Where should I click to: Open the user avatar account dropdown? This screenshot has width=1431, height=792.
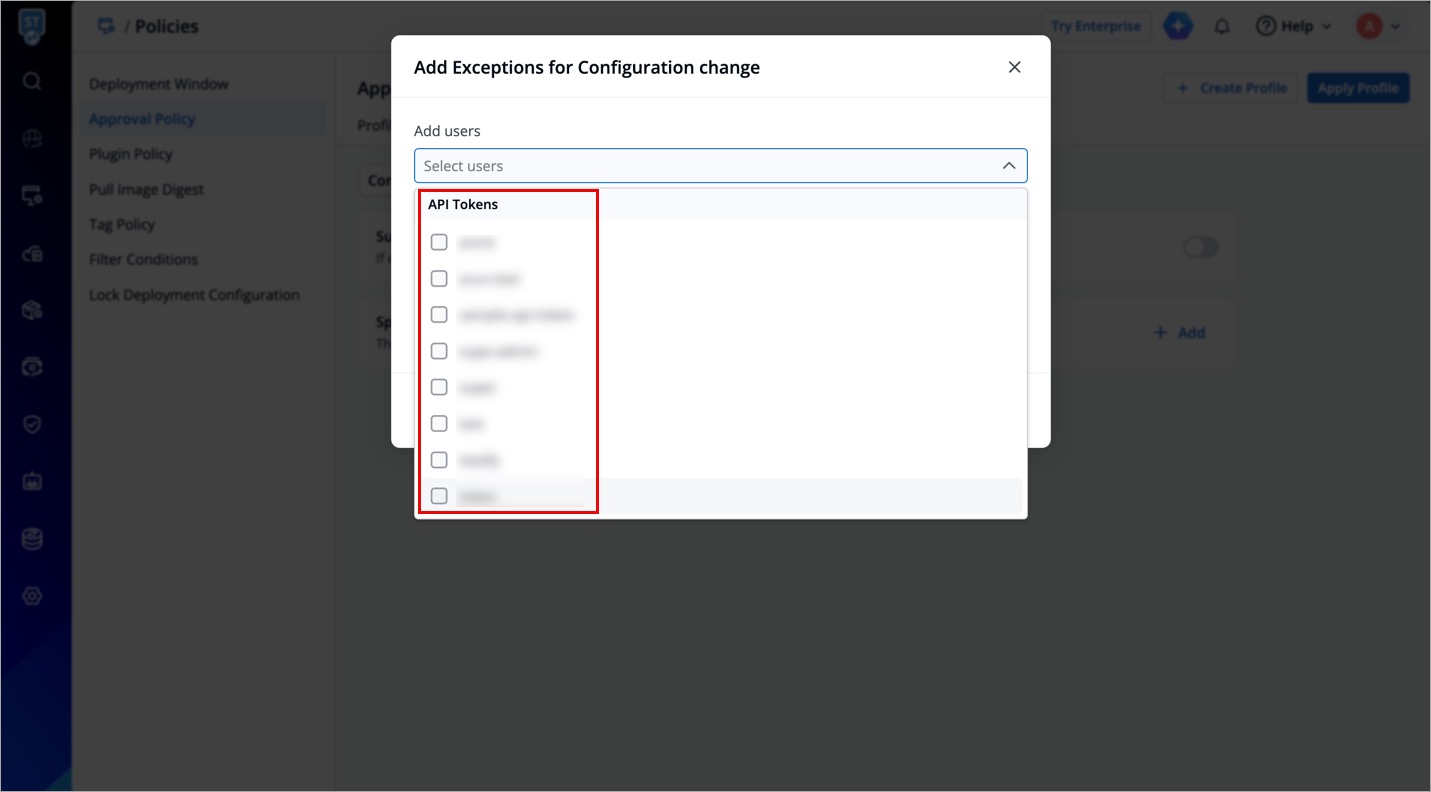(x=1378, y=27)
